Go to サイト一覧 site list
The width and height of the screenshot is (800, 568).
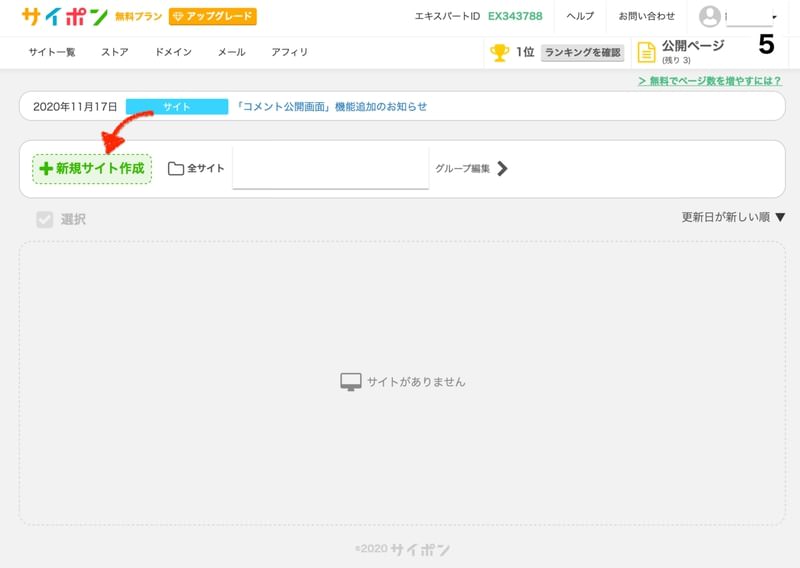[52, 52]
